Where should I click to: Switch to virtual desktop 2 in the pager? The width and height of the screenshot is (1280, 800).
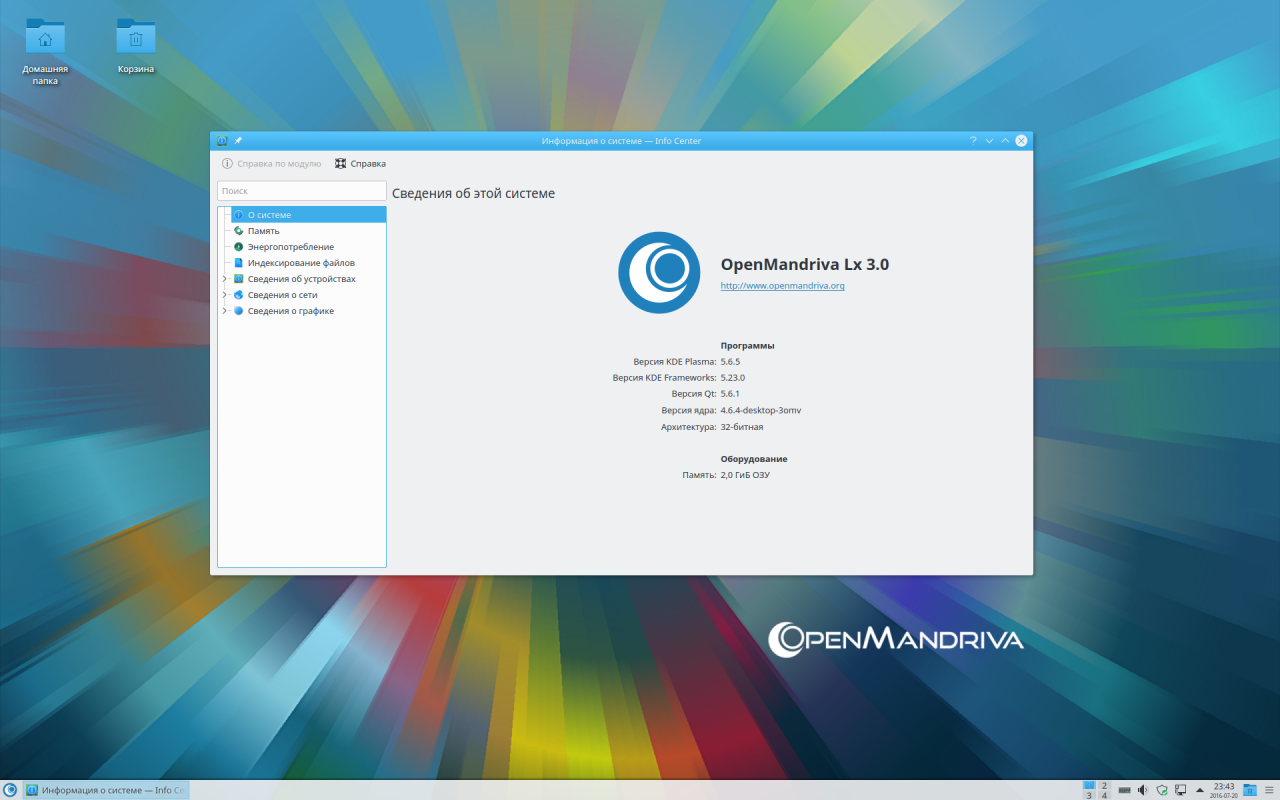point(1104,786)
